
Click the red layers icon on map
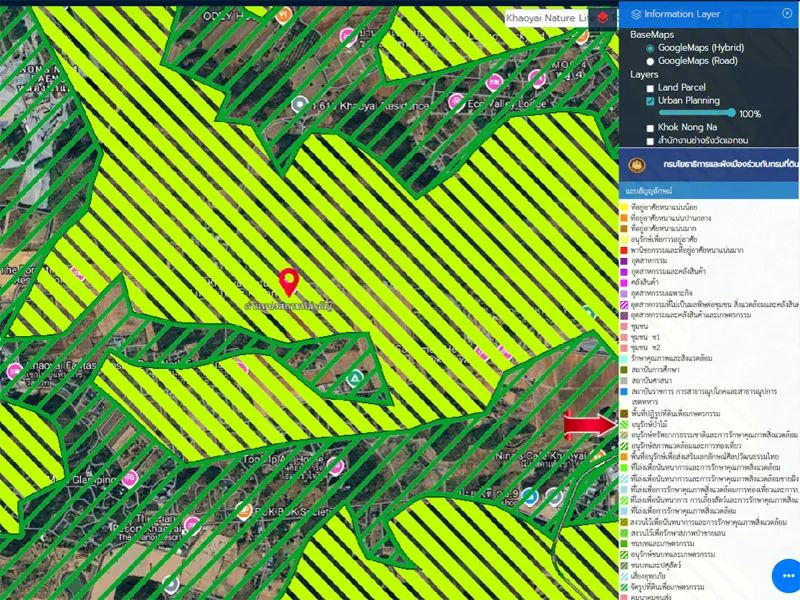point(602,17)
